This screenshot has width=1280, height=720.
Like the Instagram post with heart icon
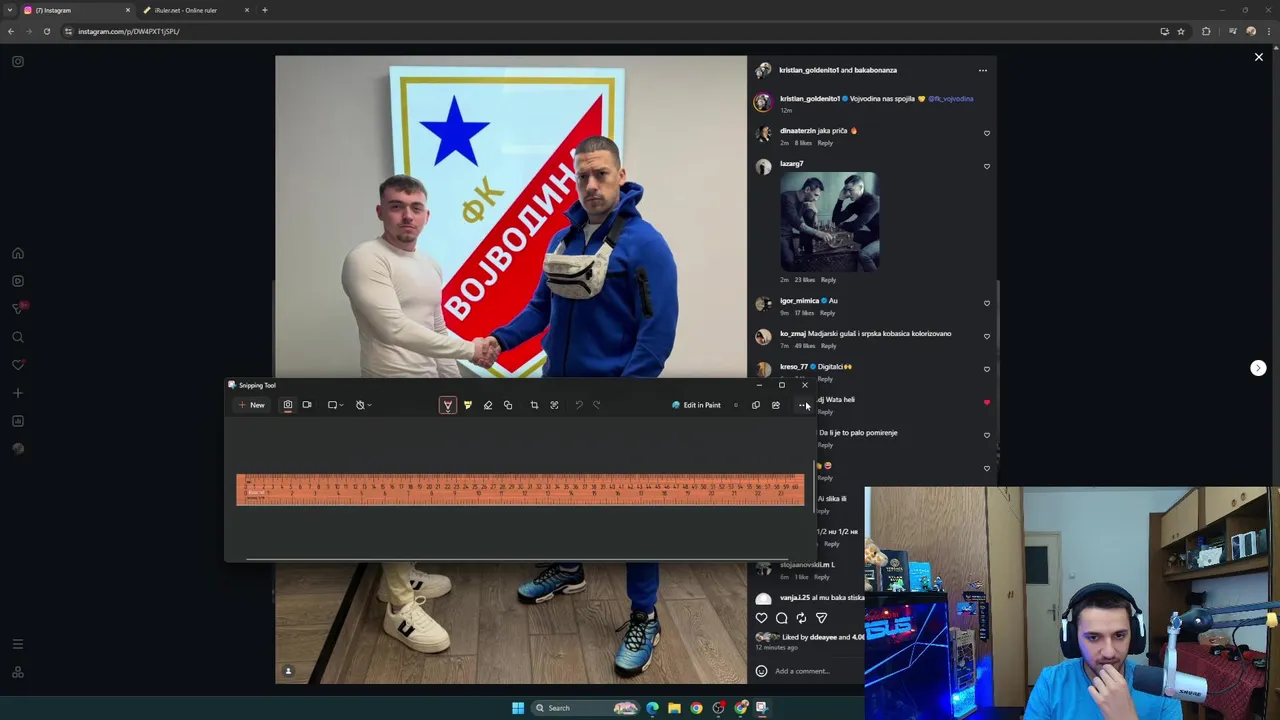click(x=762, y=618)
